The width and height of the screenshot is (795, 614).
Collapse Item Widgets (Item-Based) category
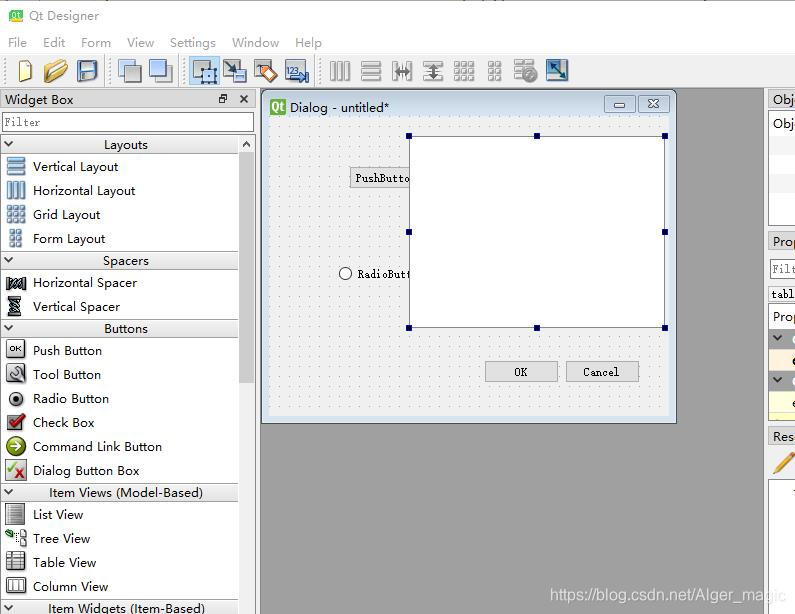click(x=9, y=607)
